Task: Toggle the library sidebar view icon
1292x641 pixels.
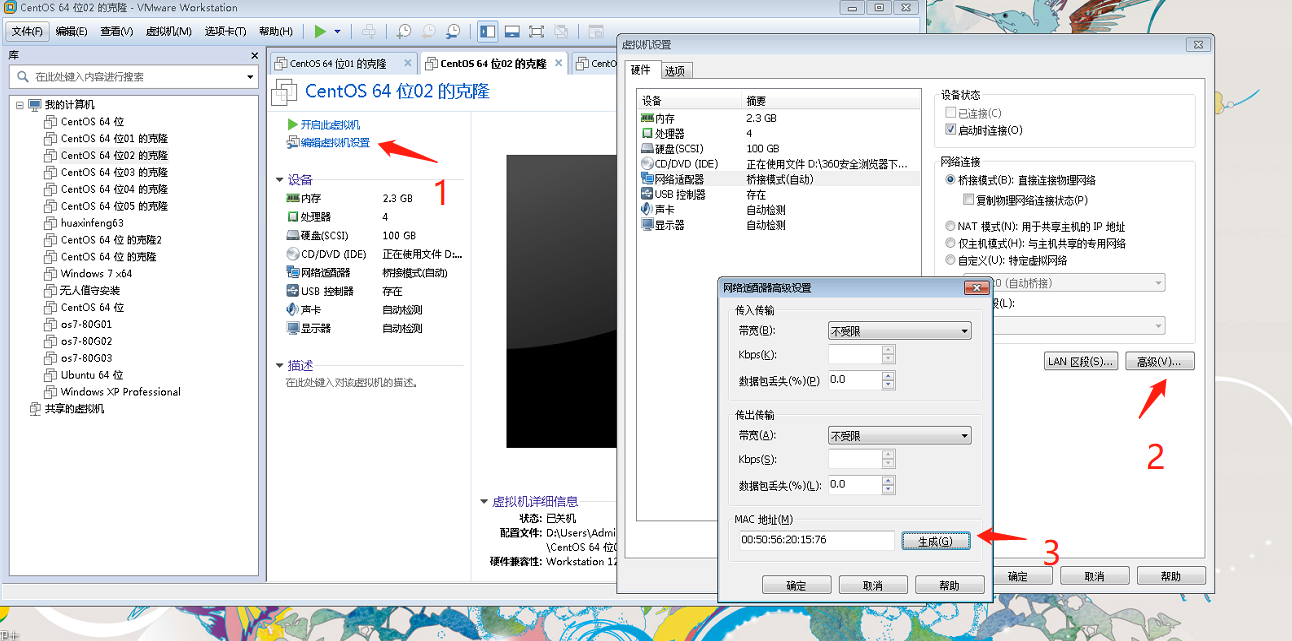Action: 488,31
